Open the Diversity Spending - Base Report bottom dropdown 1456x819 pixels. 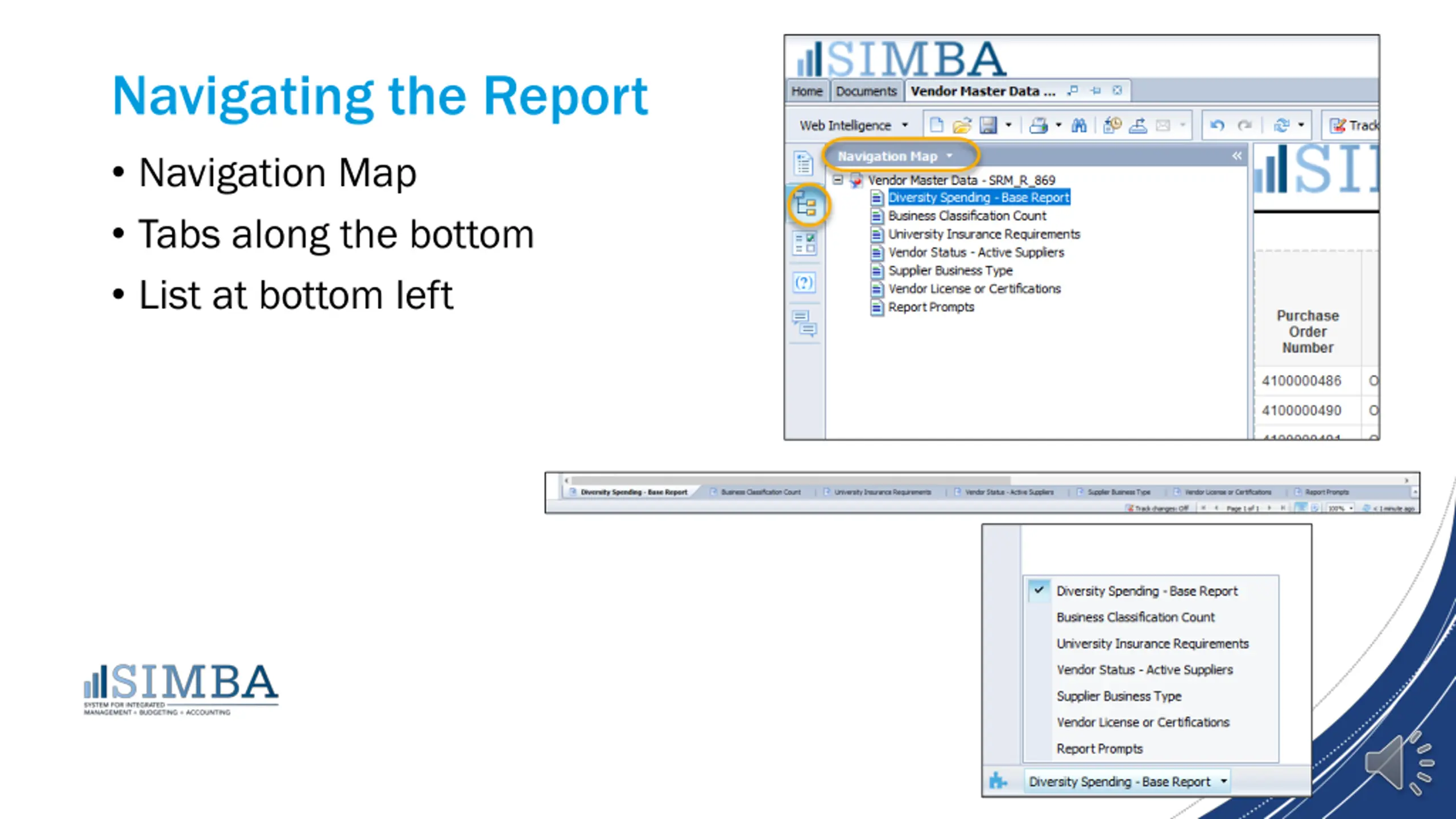tap(1127, 782)
